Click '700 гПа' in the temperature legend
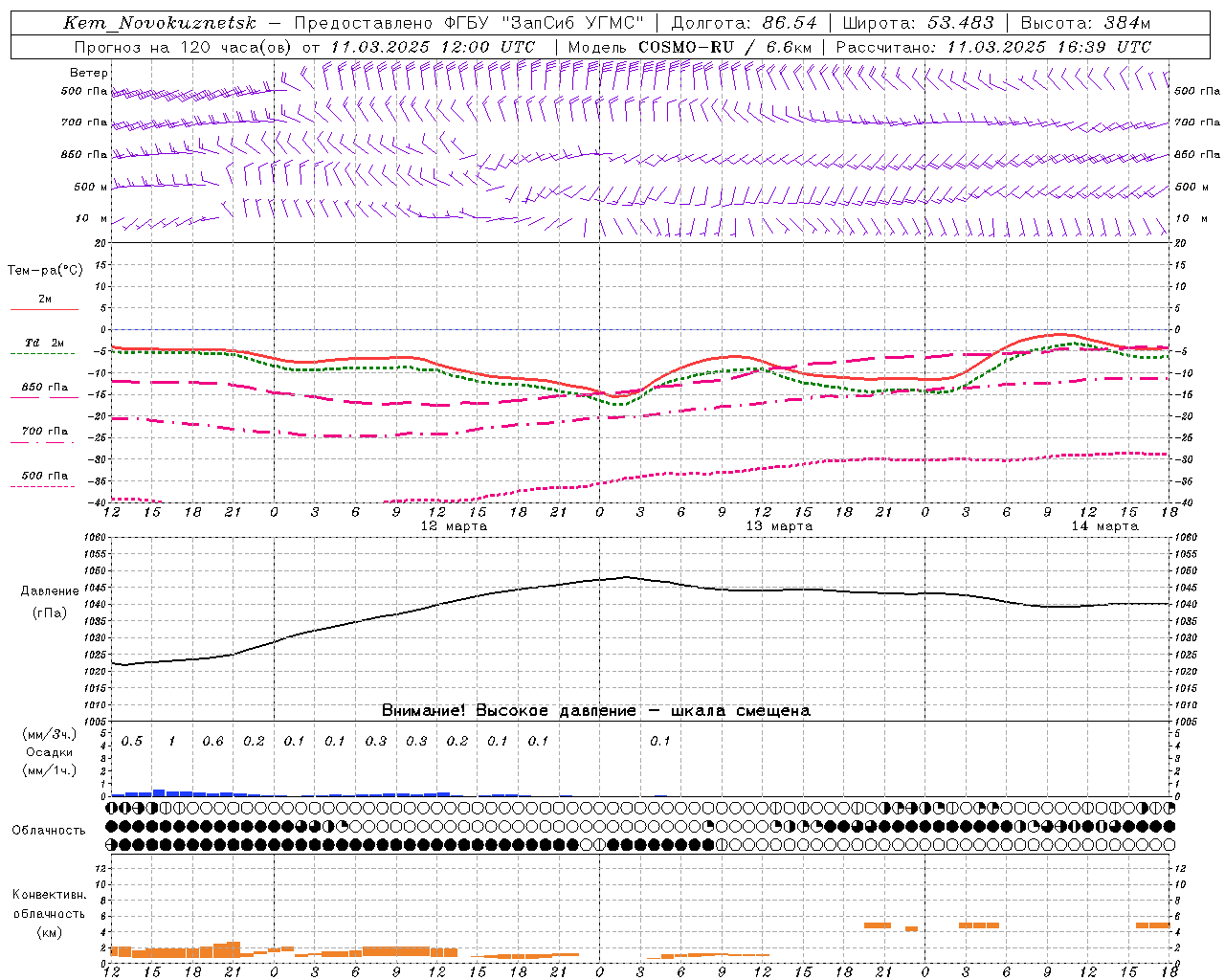This screenshot has width=1225, height=980. [x=44, y=432]
